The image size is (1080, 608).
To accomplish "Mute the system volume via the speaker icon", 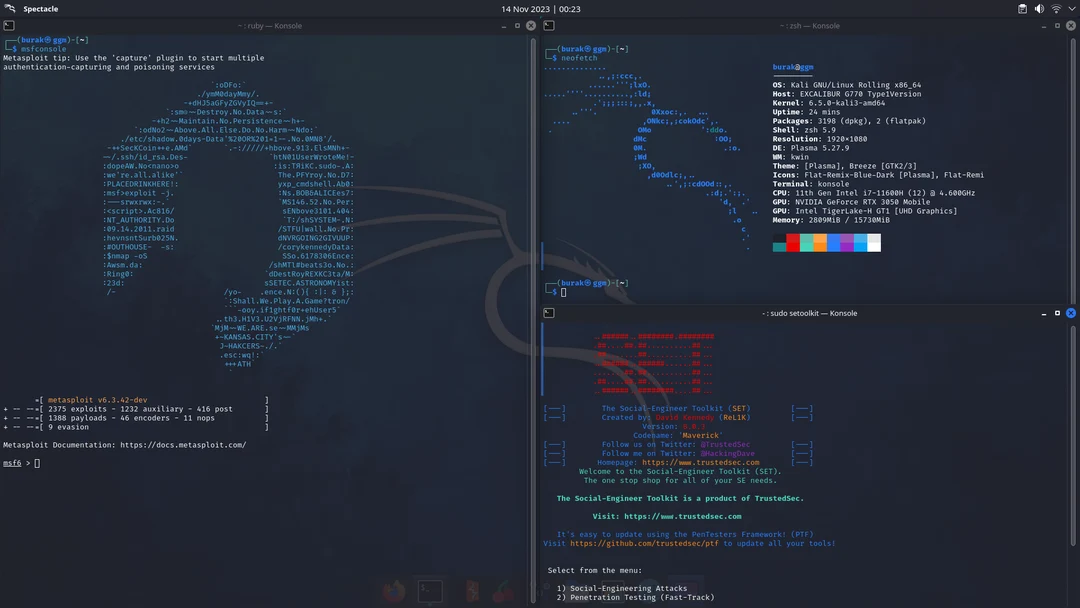I will (x=1039, y=8).
